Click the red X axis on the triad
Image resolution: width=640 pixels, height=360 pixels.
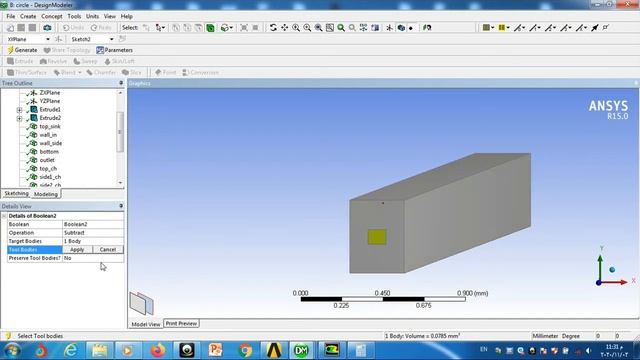[x=616, y=282]
